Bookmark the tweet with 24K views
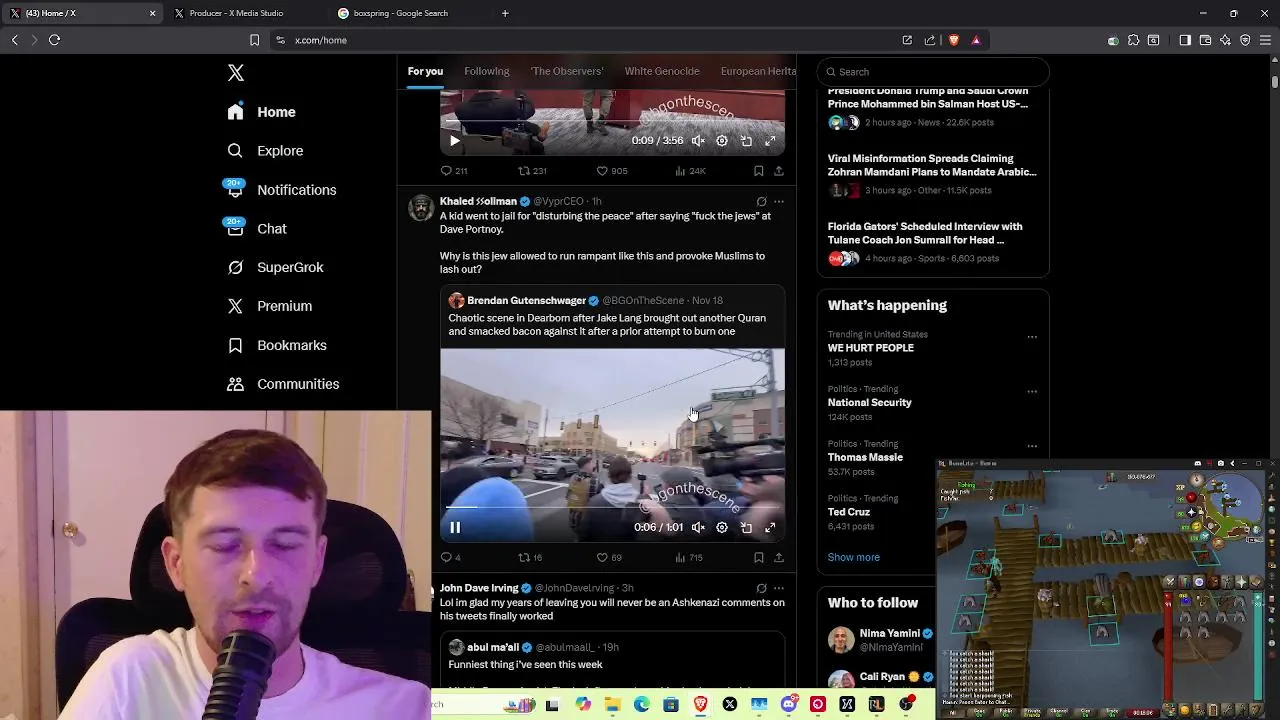 (x=758, y=171)
